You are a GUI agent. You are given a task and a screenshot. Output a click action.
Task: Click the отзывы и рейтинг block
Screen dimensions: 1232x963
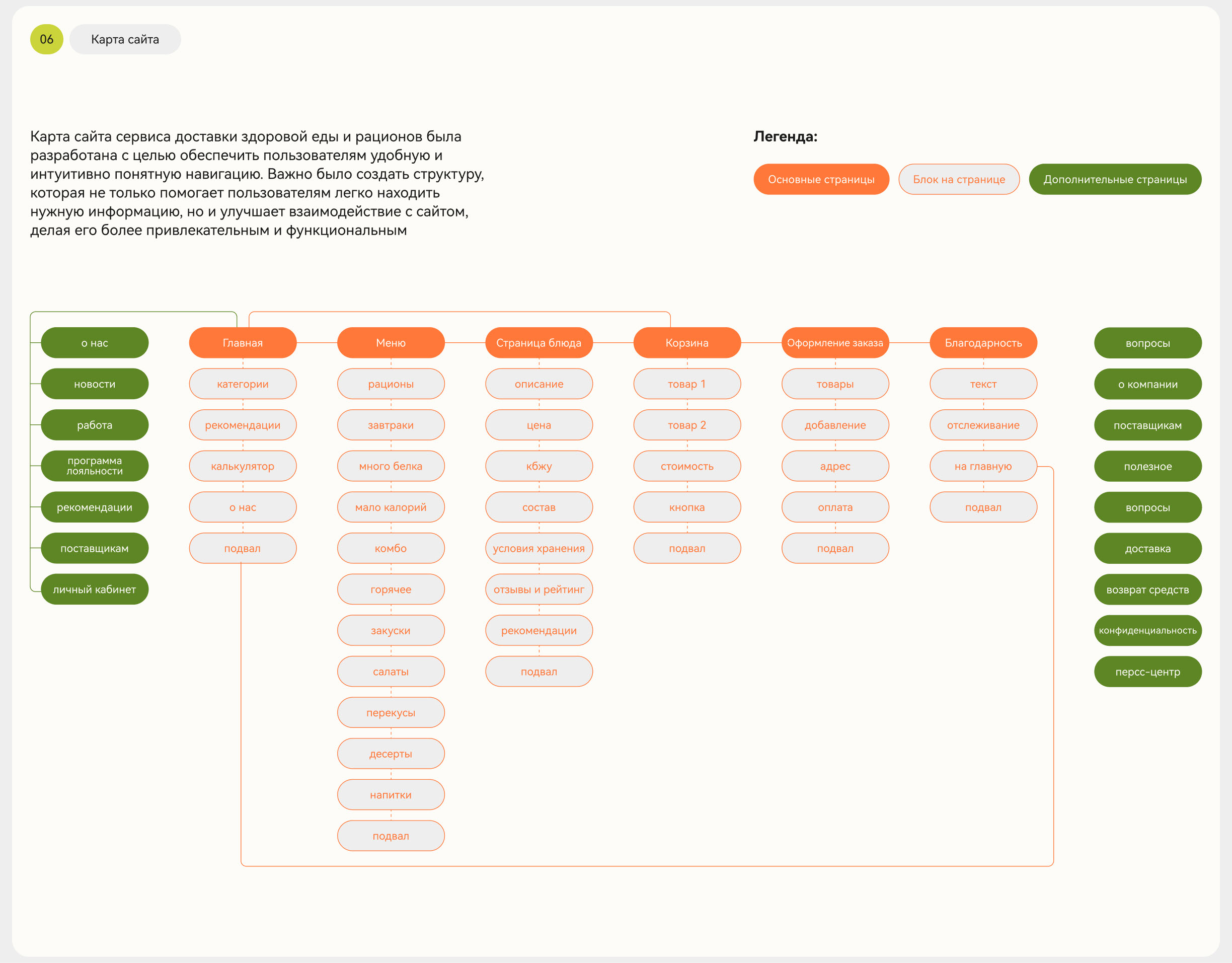538,589
